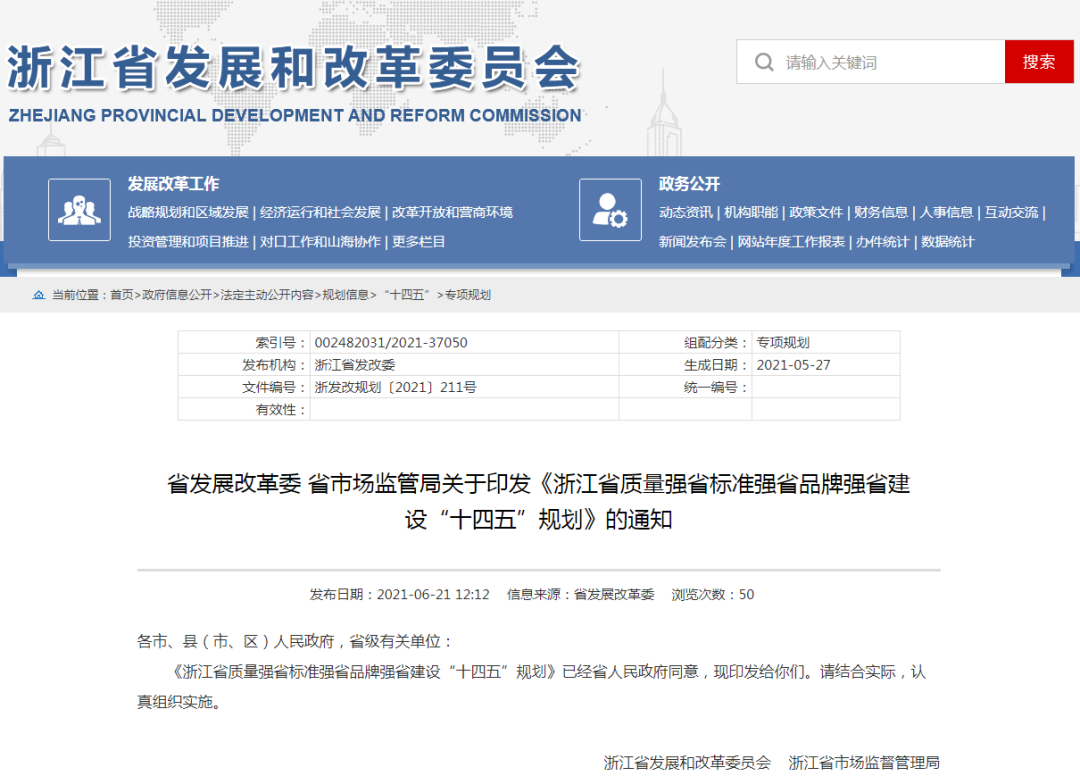Click the document number 浙发改规划〔2021〕211号
Image resolution: width=1080 pixels, height=776 pixels.
click(395, 387)
